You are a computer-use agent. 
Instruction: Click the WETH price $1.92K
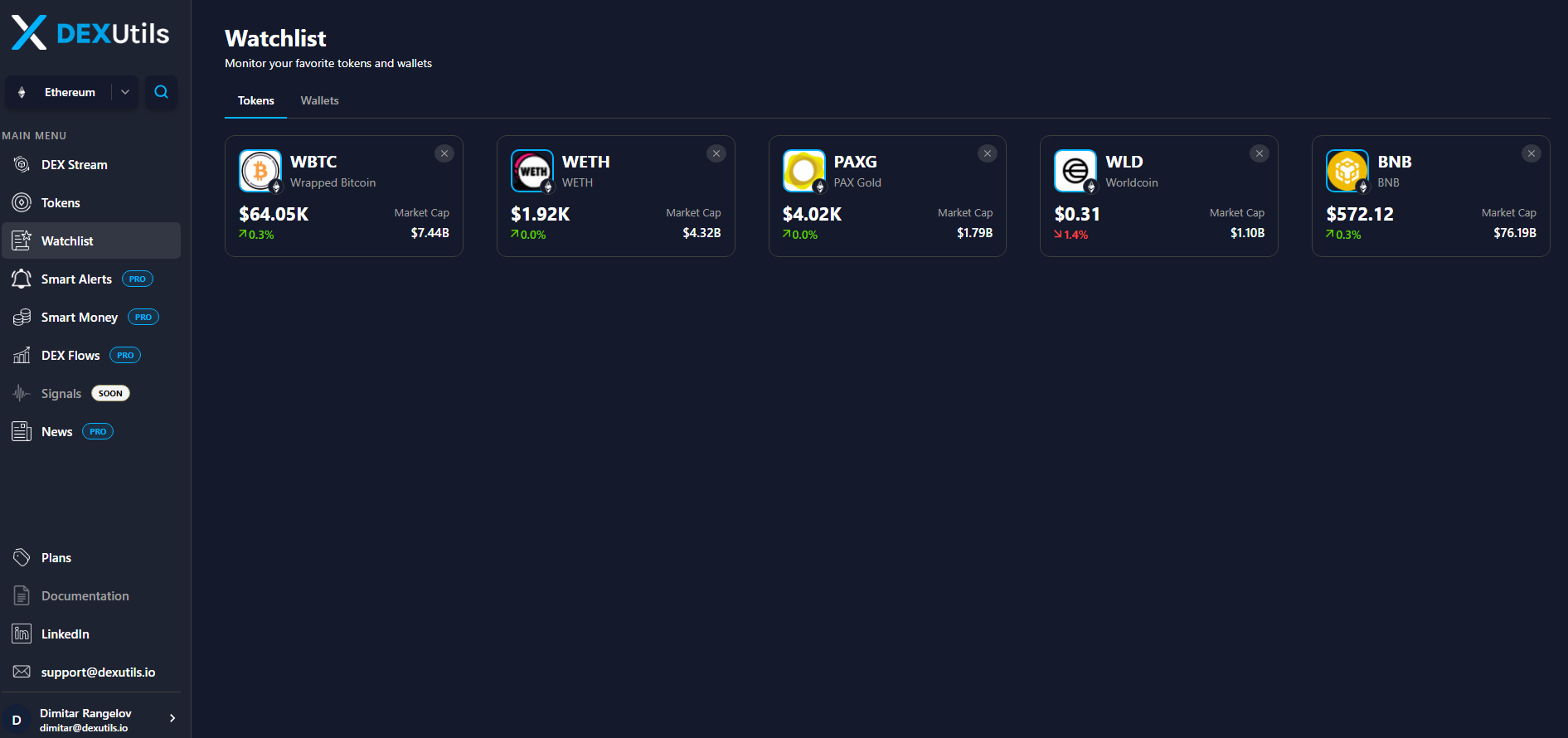pos(540,214)
